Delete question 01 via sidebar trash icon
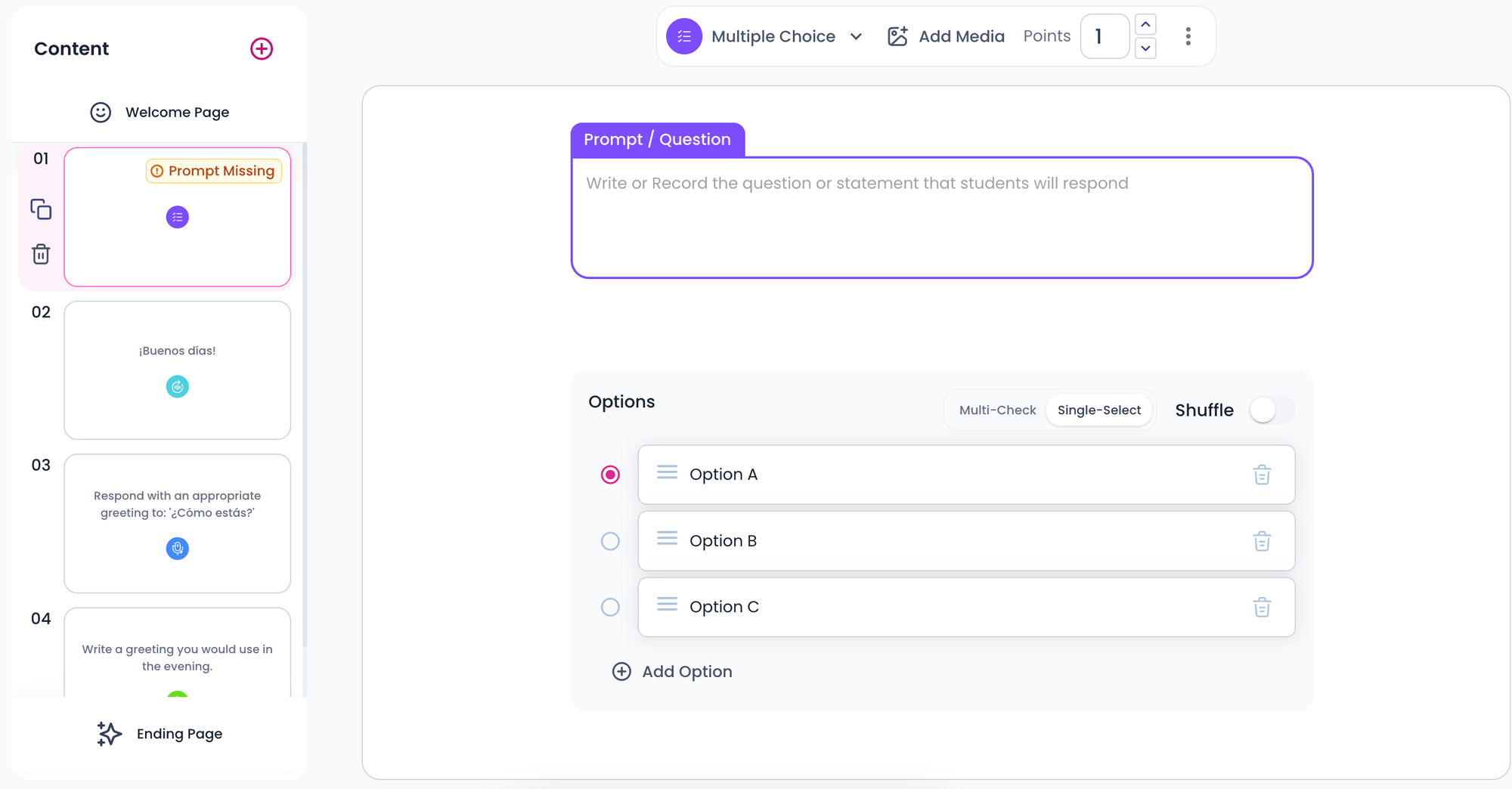Viewport: 1512px width, 789px height. pos(41,254)
